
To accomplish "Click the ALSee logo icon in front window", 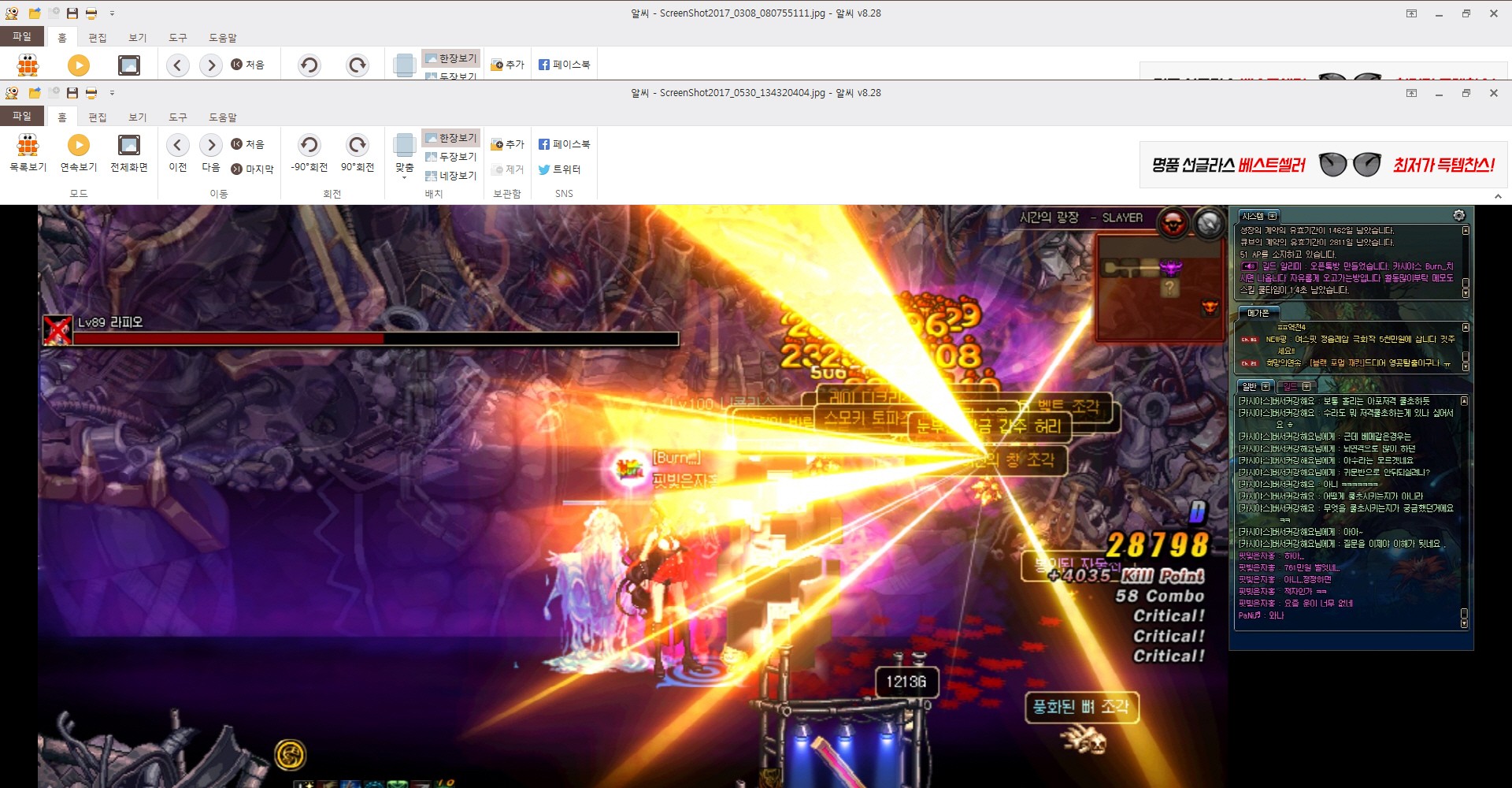I will click(12, 93).
